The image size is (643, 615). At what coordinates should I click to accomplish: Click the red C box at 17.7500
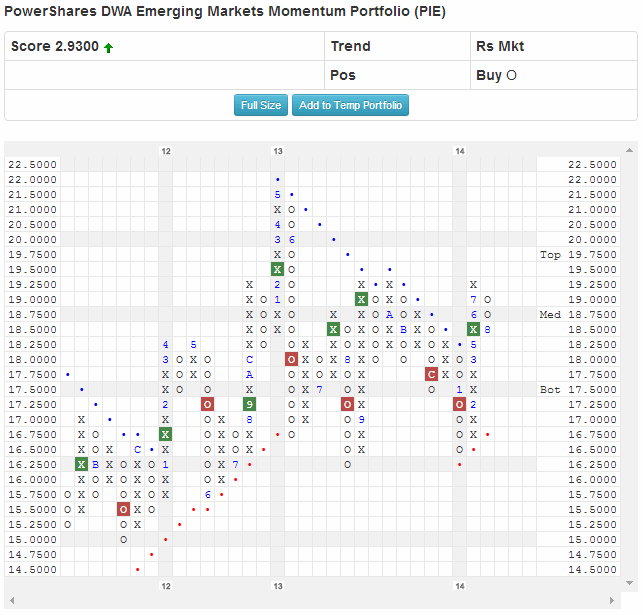coord(431,374)
